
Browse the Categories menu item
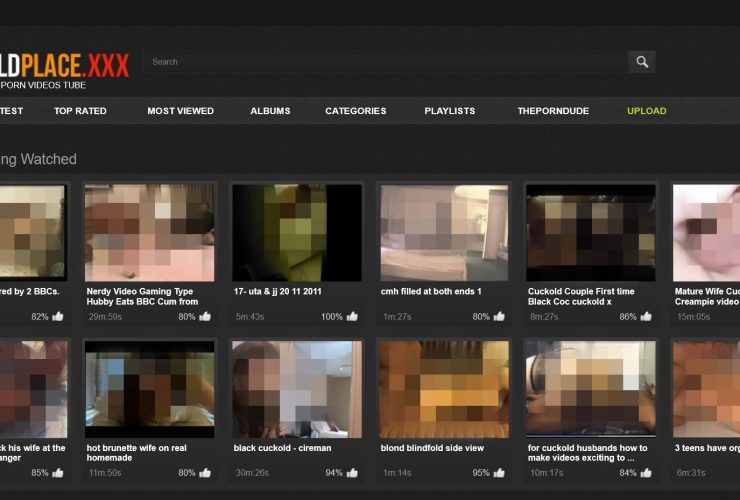click(355, 111)
